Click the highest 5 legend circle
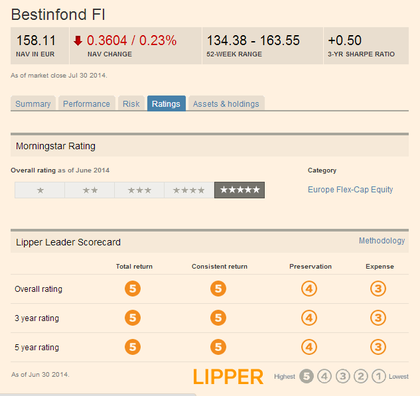 pyautogui.click(x=306, y=376)
